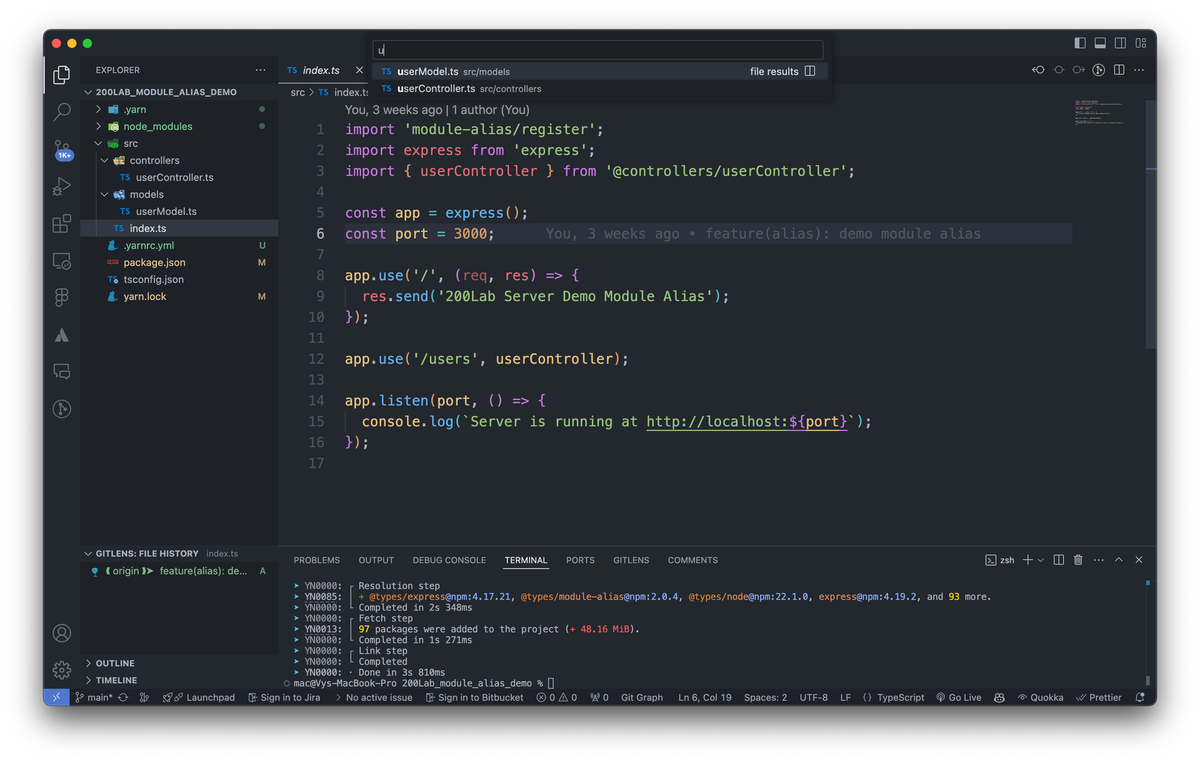Start the Go Live server
The image size is (1200, 763).
[957, 697]
